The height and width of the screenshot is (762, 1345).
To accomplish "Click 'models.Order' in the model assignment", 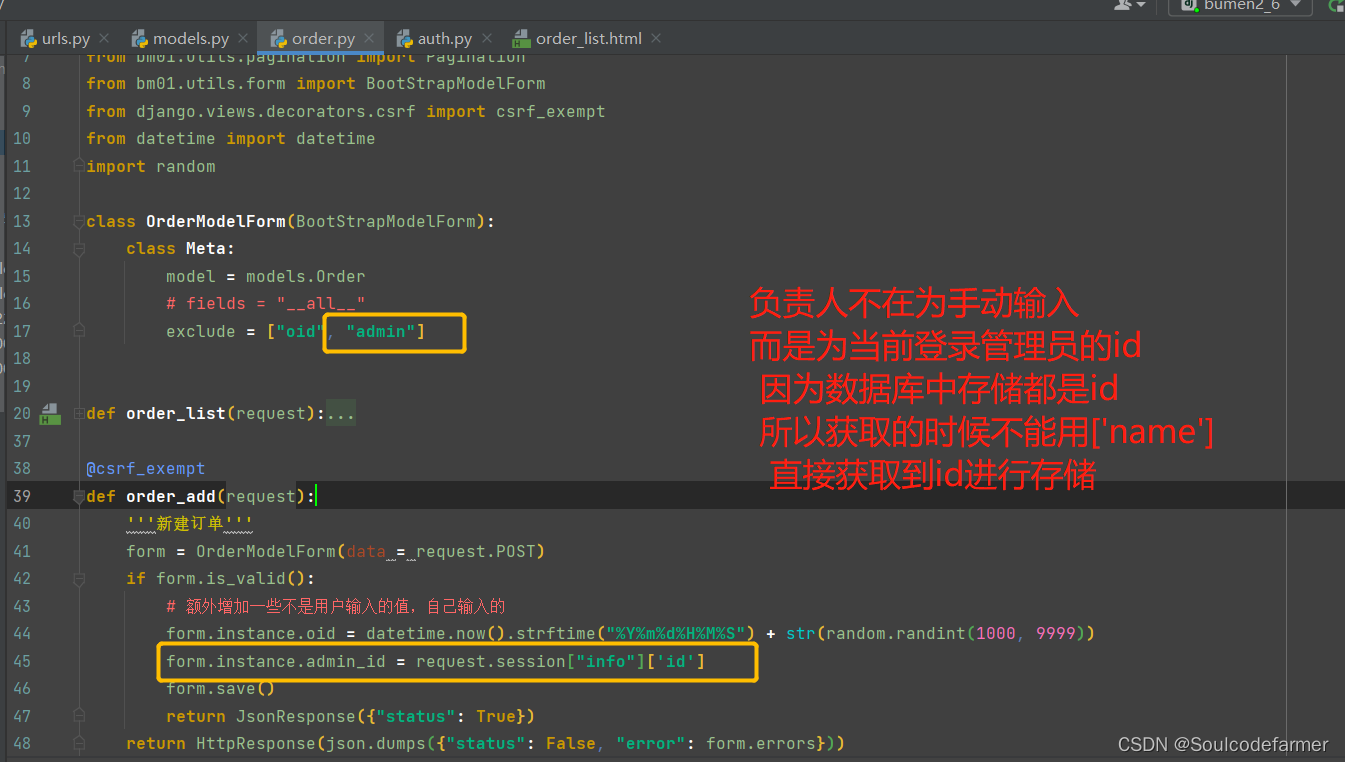I will pos(306,276).
